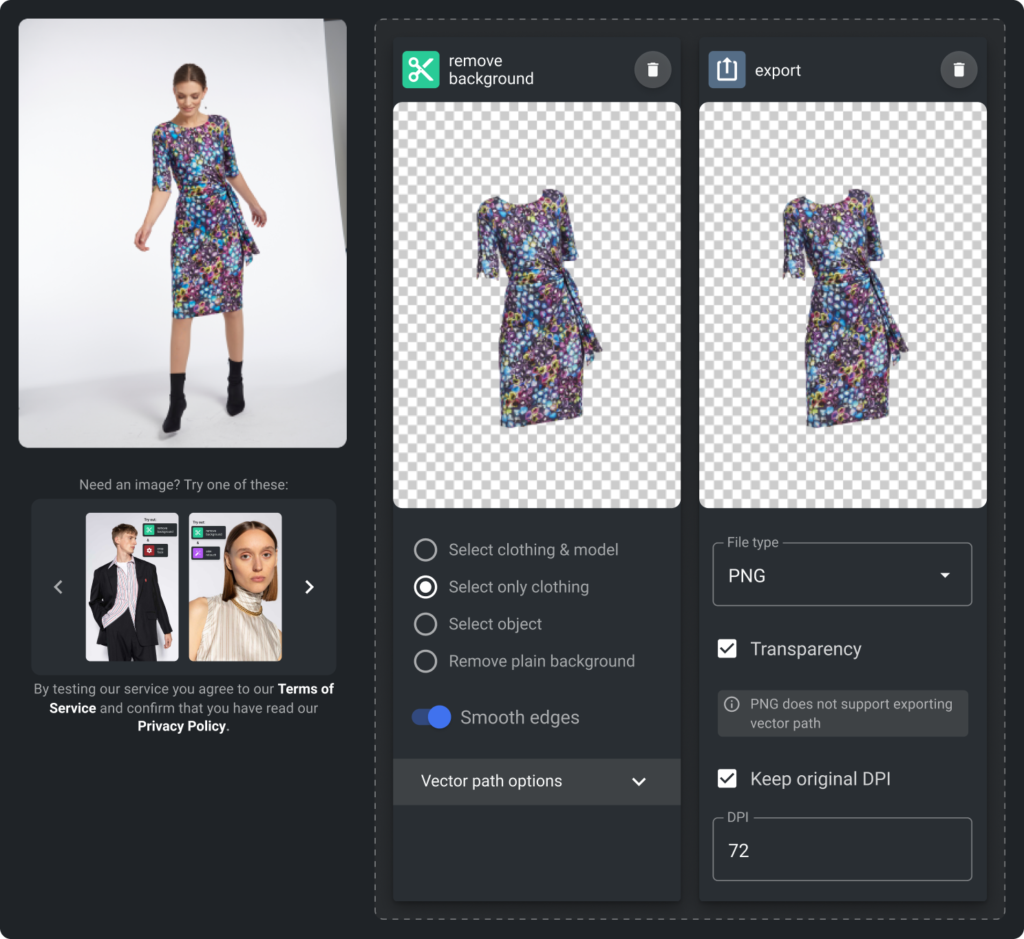Go to next sample images arrow
This screenshot has width=1024, height=939.
click(310, 587)
